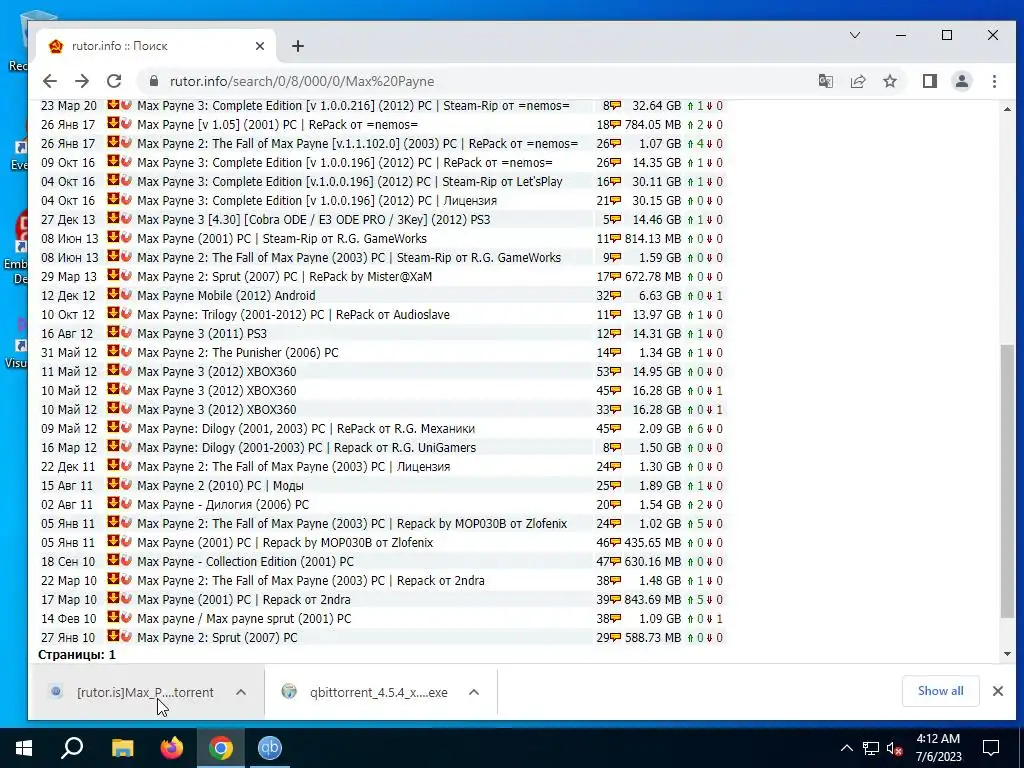Screen dimensions: 1024x768
Task: Open qBittorrent from the taskbar
Action: (270, 748)
